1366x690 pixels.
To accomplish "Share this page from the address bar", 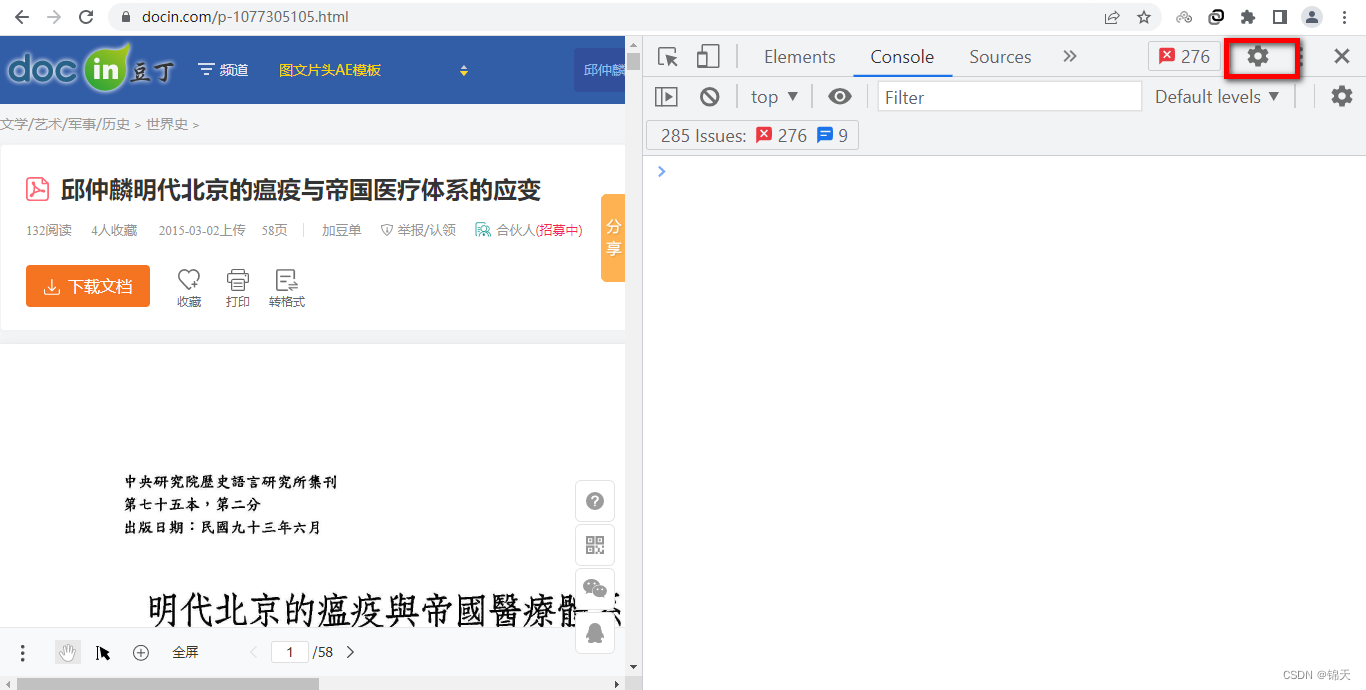I will pyautogui.click(x=1112, y=17).
